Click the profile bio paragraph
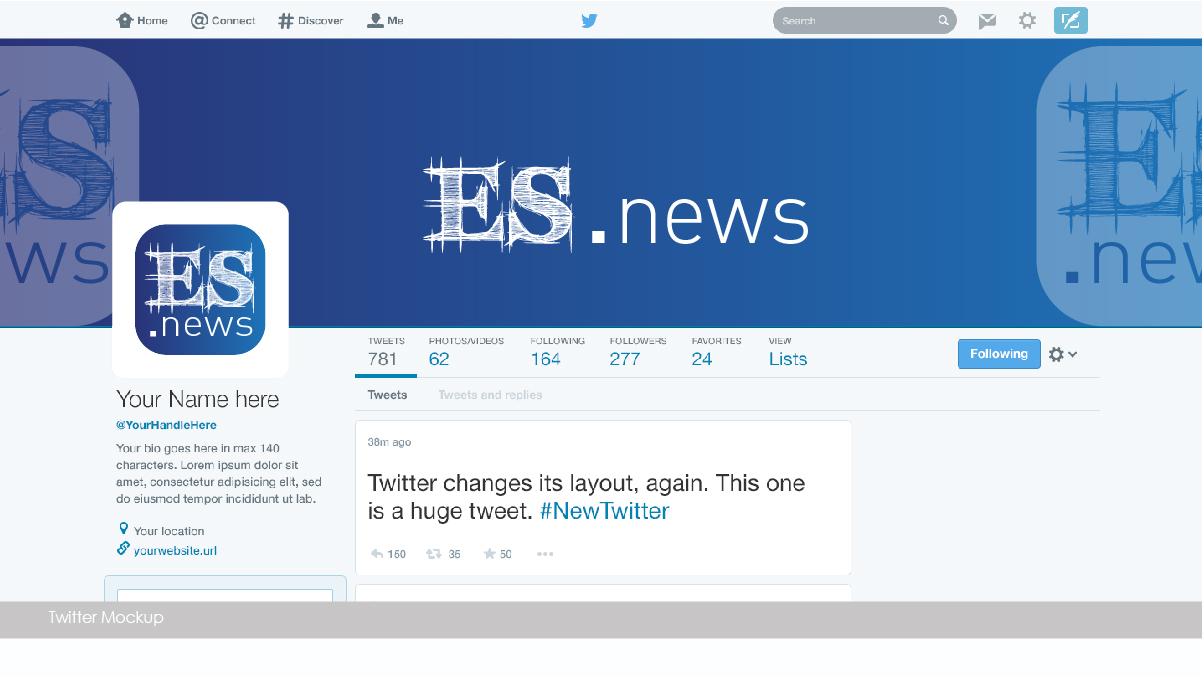This screenshot has height=677, width=1202. pos(219,474)
